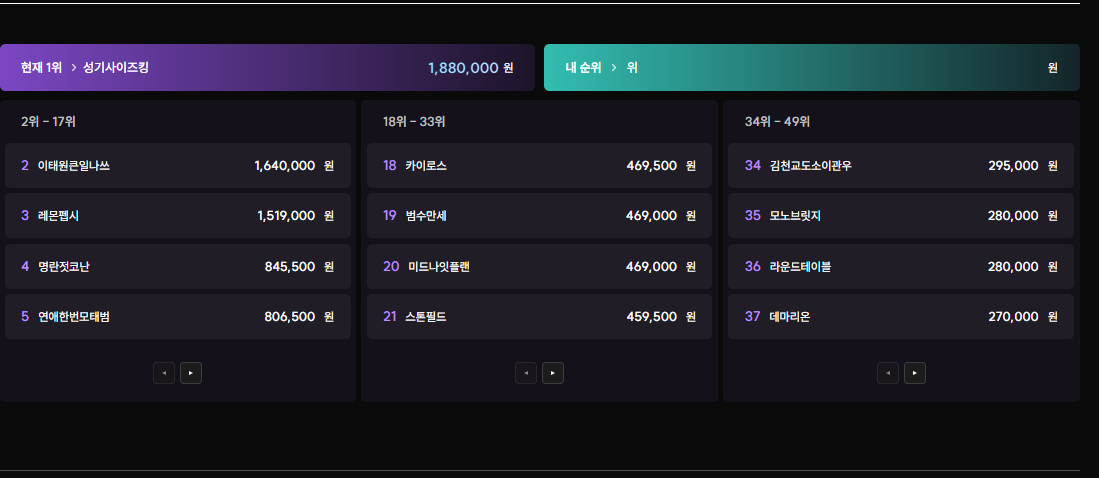Open the 내 순위 teal banner
The image size is (1099, 478).
811,68
